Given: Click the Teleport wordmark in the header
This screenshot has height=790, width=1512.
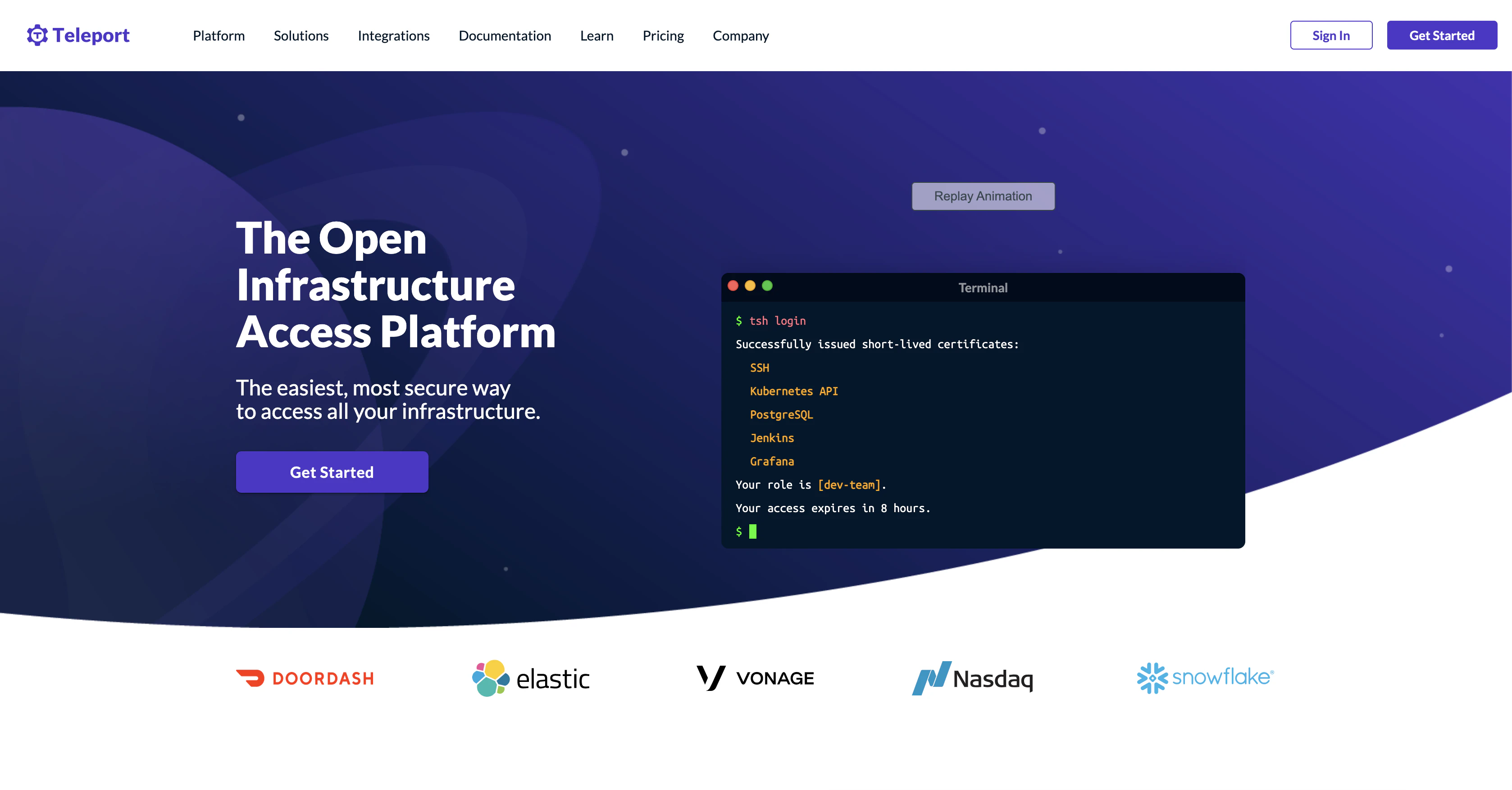Looking at the screenshot, I should coord(91,35).
